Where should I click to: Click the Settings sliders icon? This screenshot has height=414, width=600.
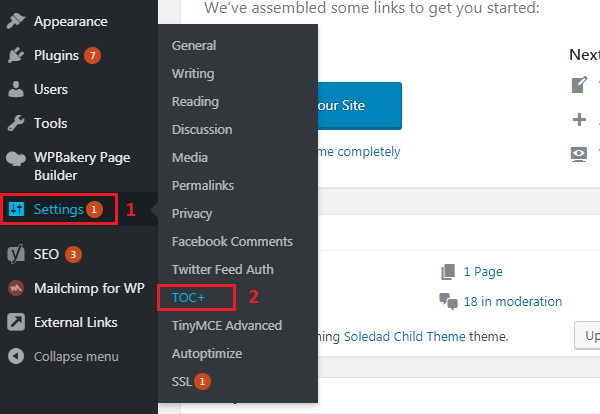[16, 209]
